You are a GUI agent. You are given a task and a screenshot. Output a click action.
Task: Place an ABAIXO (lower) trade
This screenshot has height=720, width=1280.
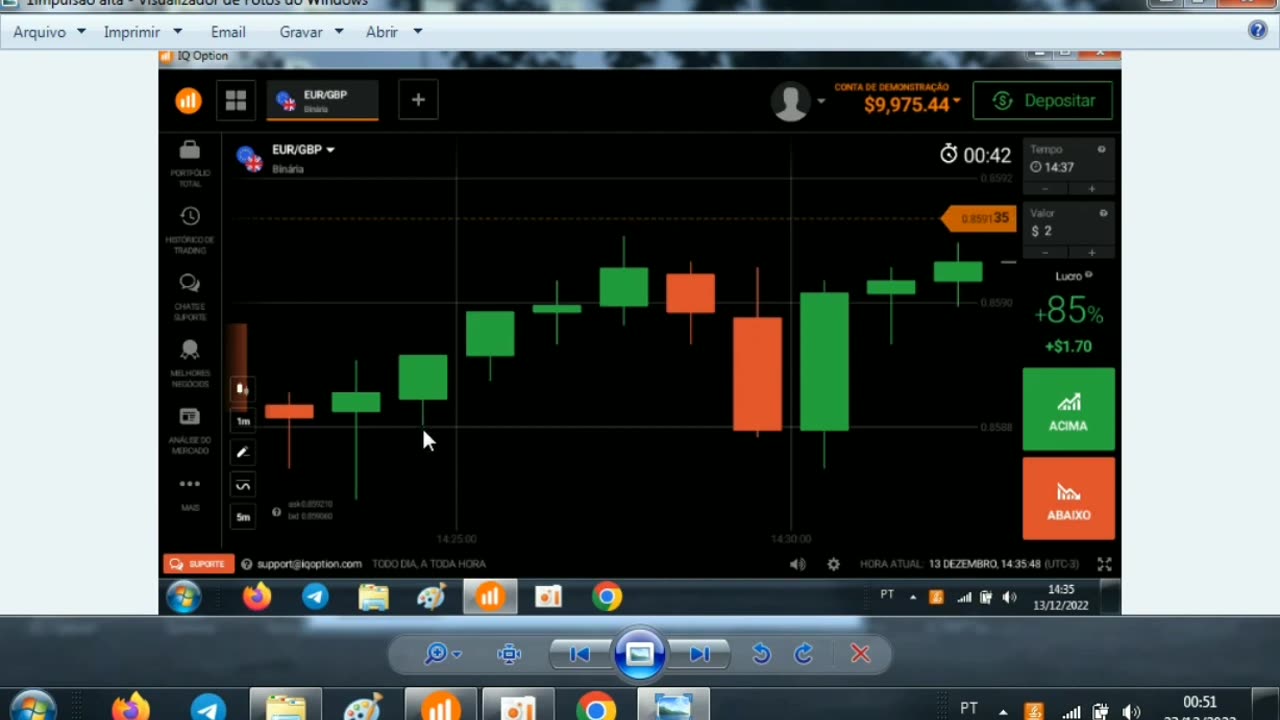pos(1068,498)
